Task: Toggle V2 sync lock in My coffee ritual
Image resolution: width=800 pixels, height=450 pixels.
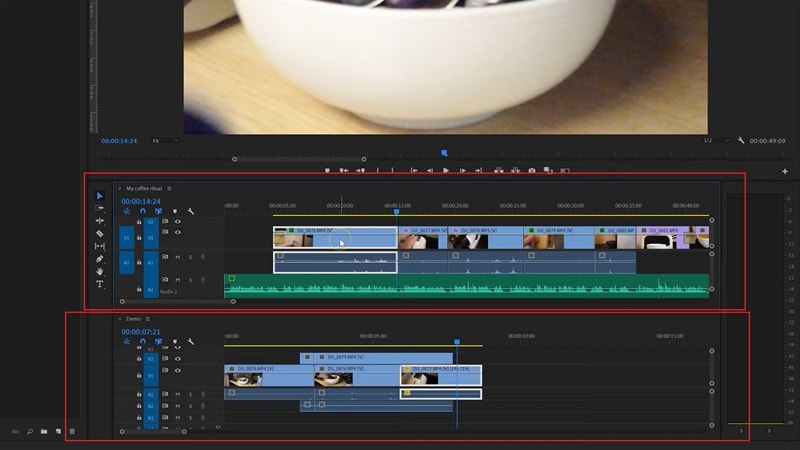Action: (x=165, y=221)
